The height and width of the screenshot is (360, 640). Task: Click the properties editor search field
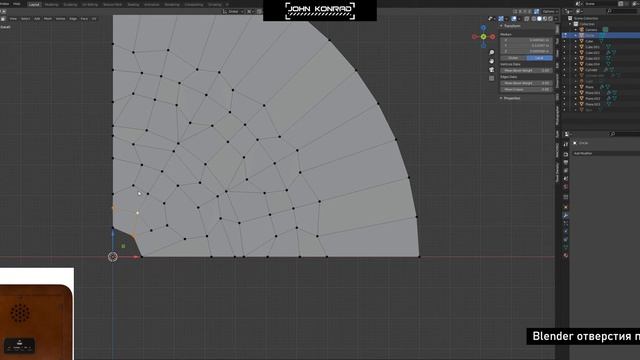624,134
